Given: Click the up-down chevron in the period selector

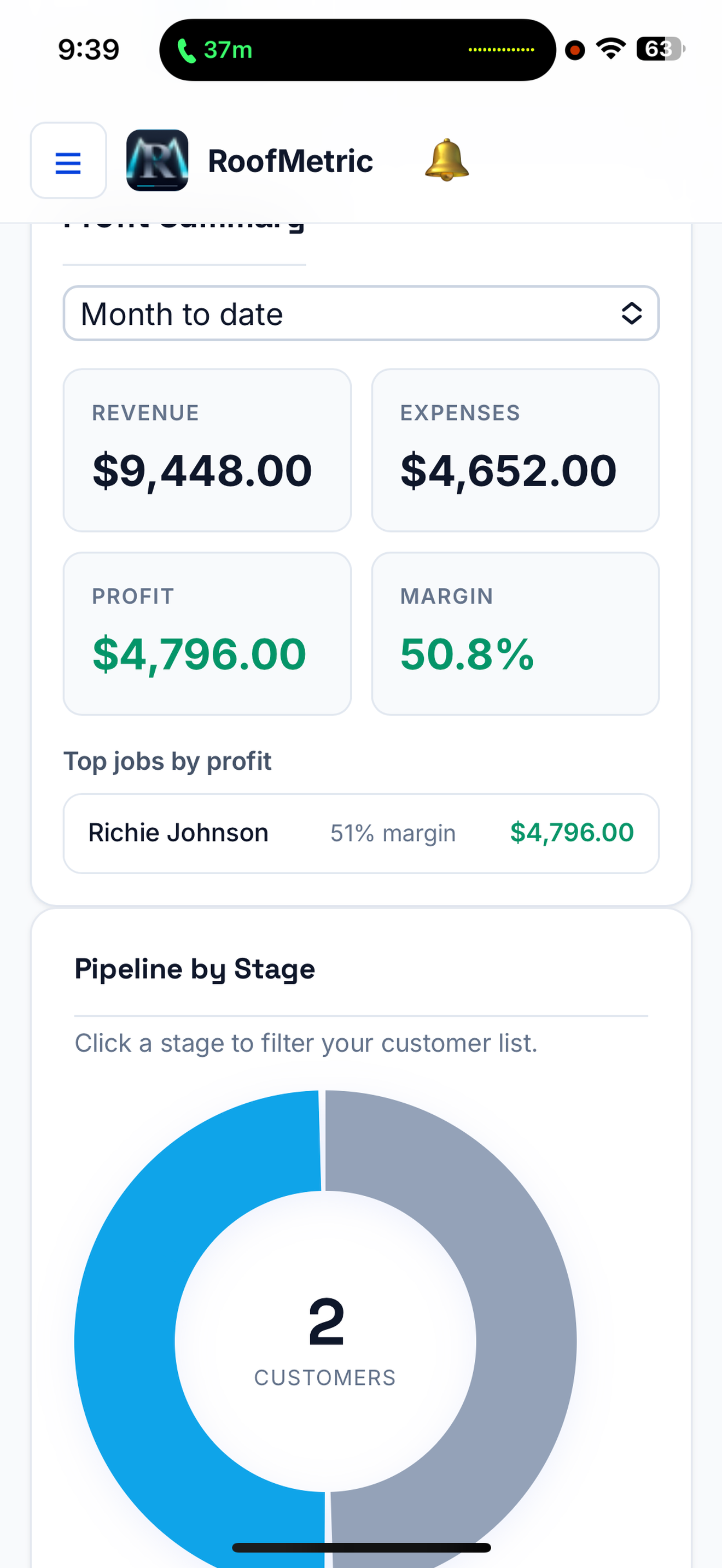Looking at the screenshot, I should (631, 313).
